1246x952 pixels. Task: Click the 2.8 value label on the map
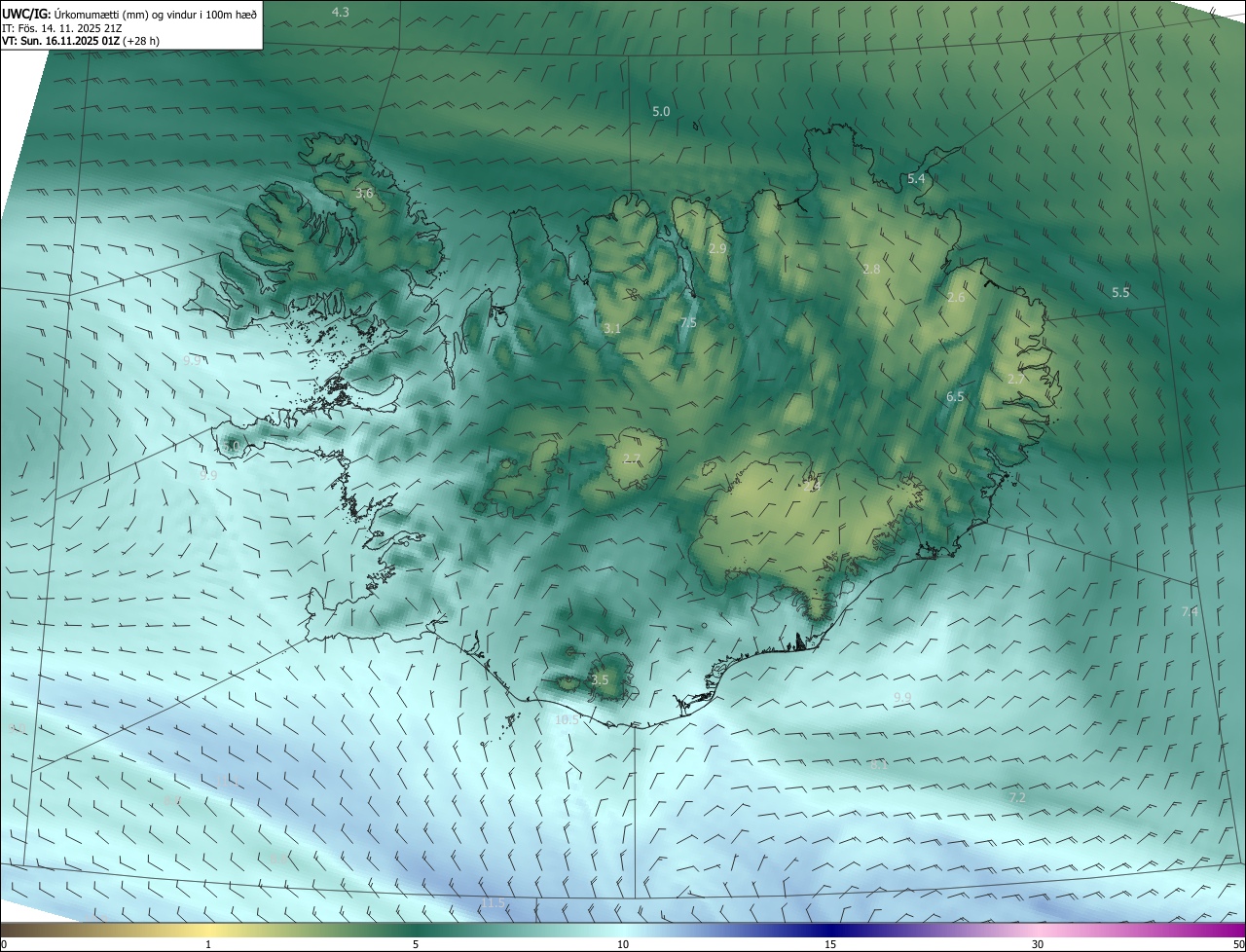(871, 269)
